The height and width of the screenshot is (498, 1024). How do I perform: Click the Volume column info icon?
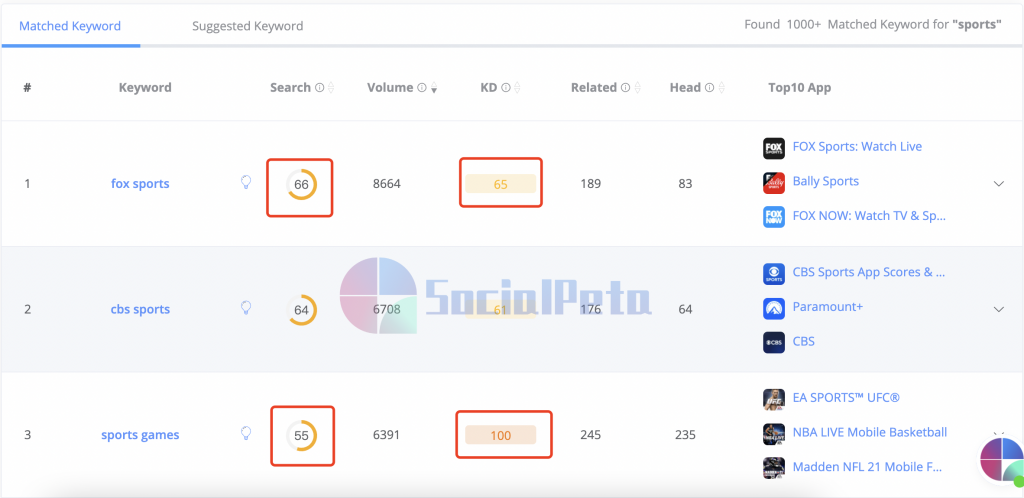[x=422, y=87]
